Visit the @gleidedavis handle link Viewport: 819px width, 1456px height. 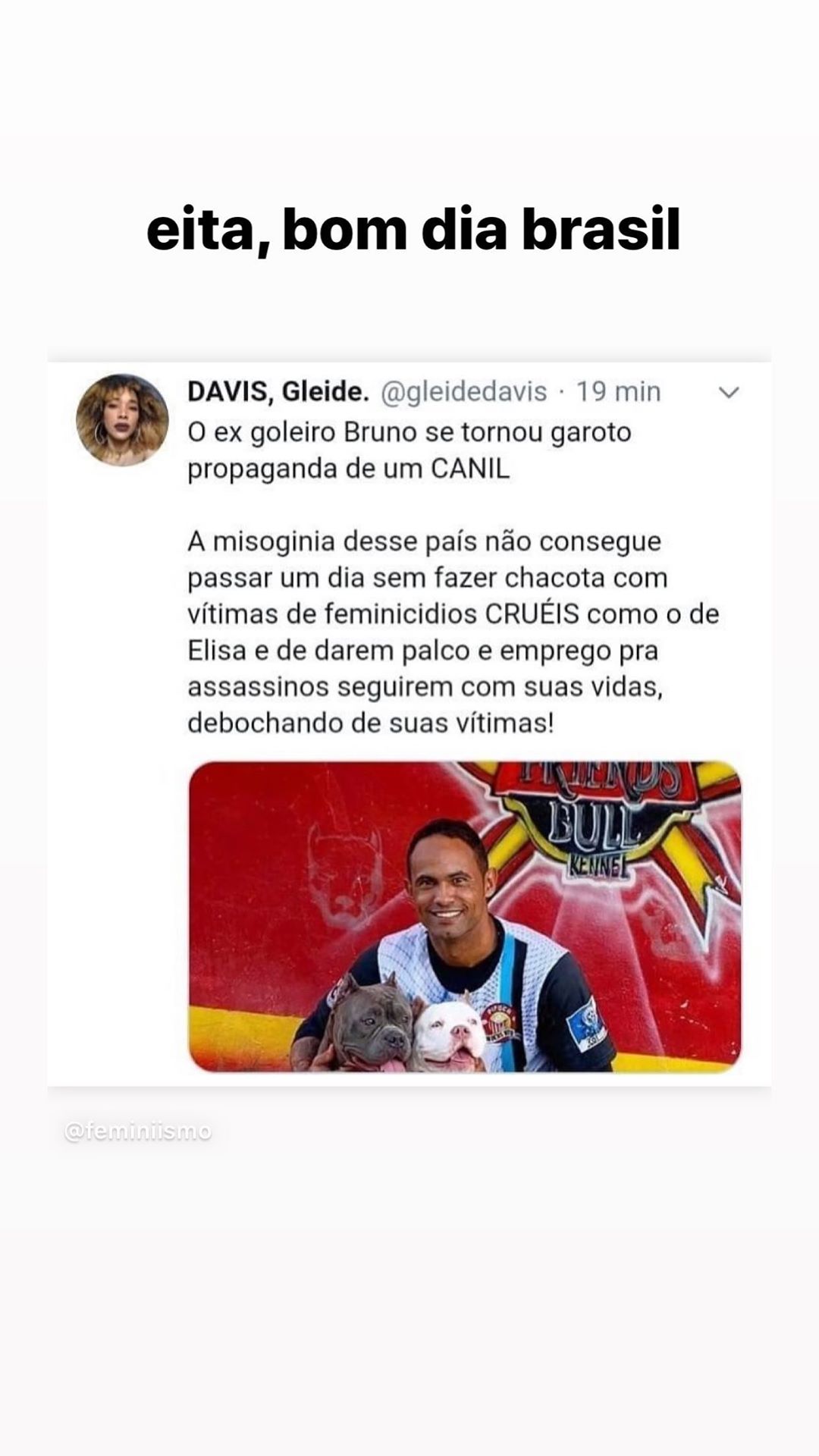tap(463, 392)
